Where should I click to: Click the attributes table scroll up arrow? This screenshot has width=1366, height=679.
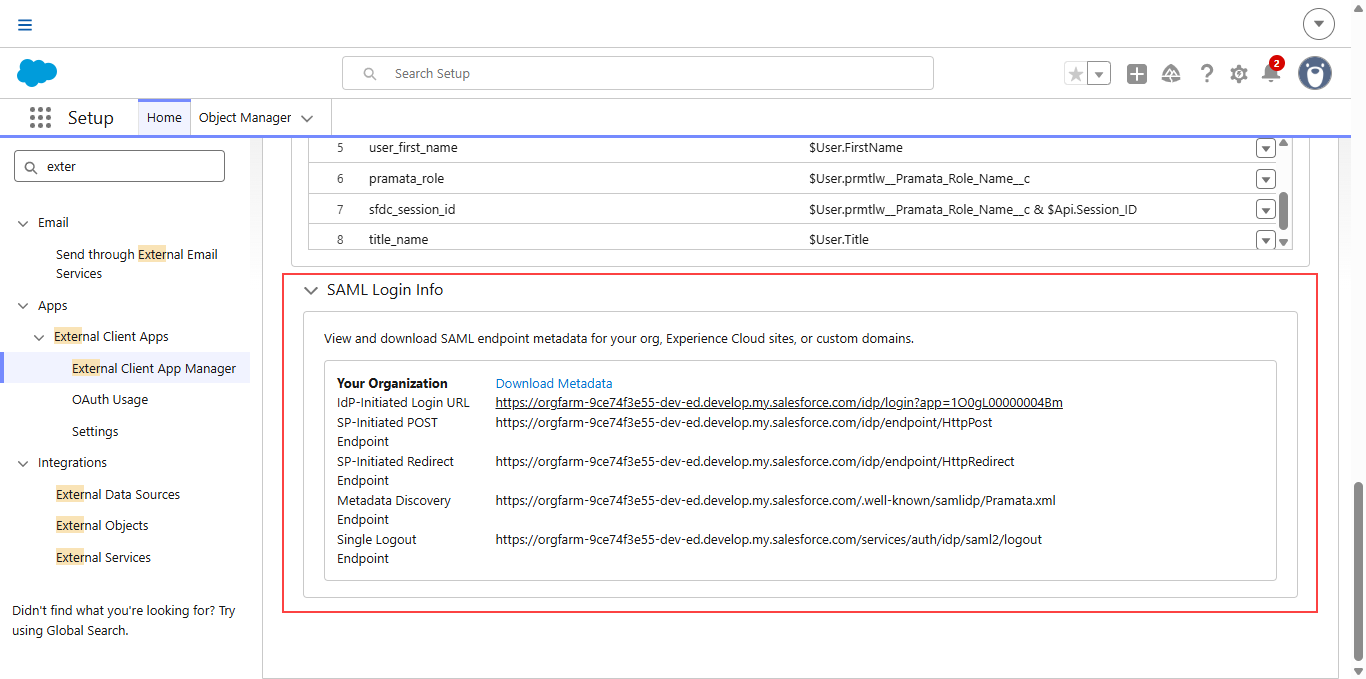(x=1284, y=143)
